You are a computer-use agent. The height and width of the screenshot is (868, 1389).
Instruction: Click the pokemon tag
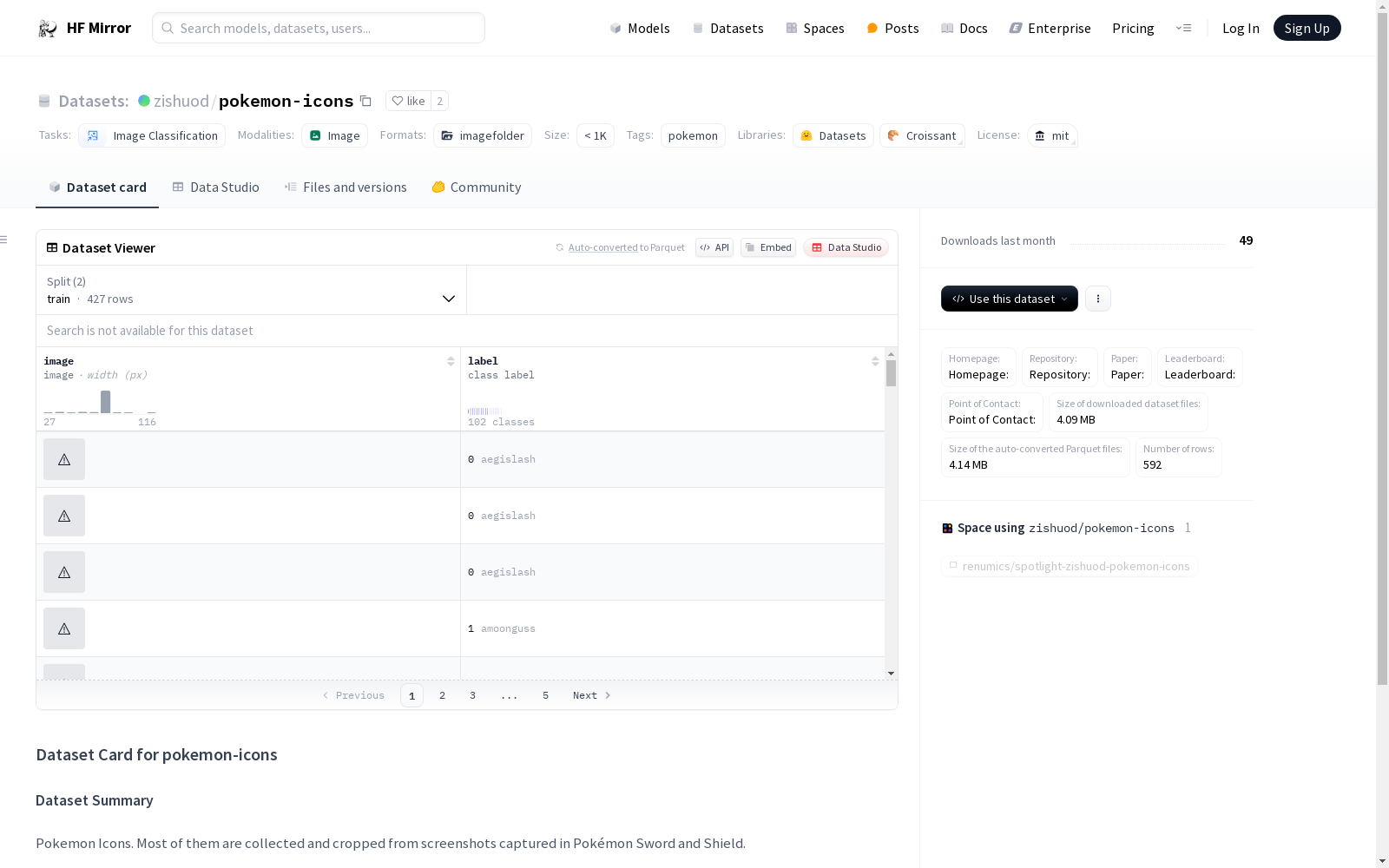[693, 135]
